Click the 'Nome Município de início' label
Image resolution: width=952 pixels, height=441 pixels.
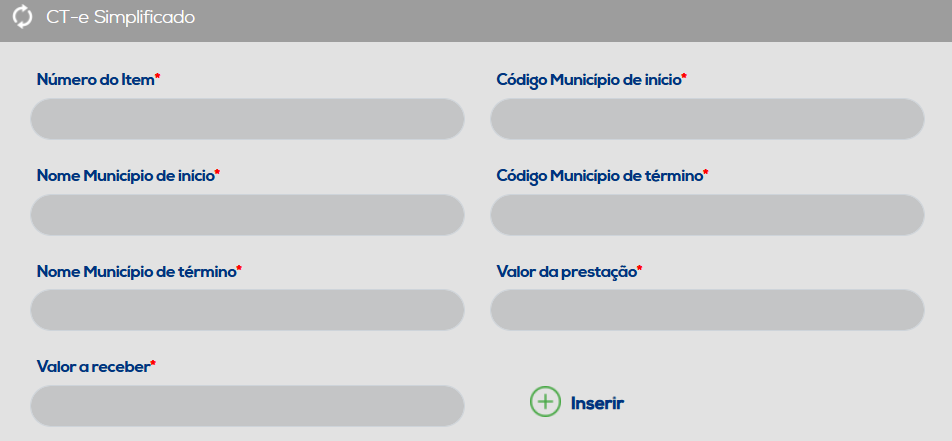(125, 176)
